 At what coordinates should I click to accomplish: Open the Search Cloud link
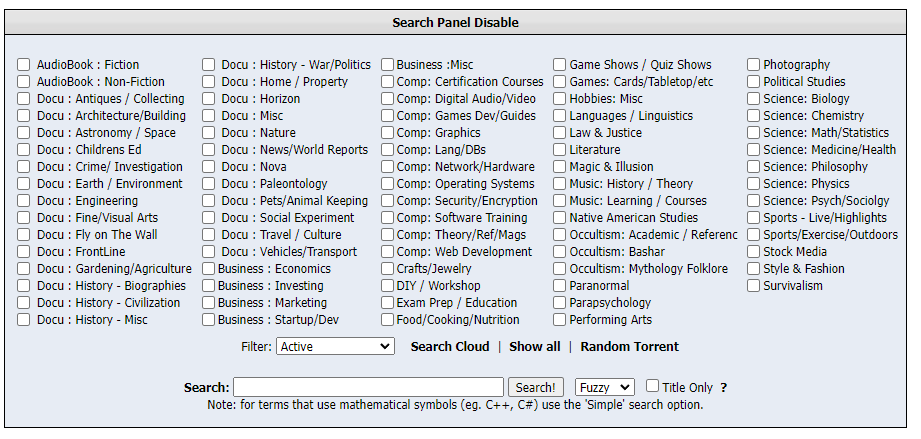[x=450, y=347]
